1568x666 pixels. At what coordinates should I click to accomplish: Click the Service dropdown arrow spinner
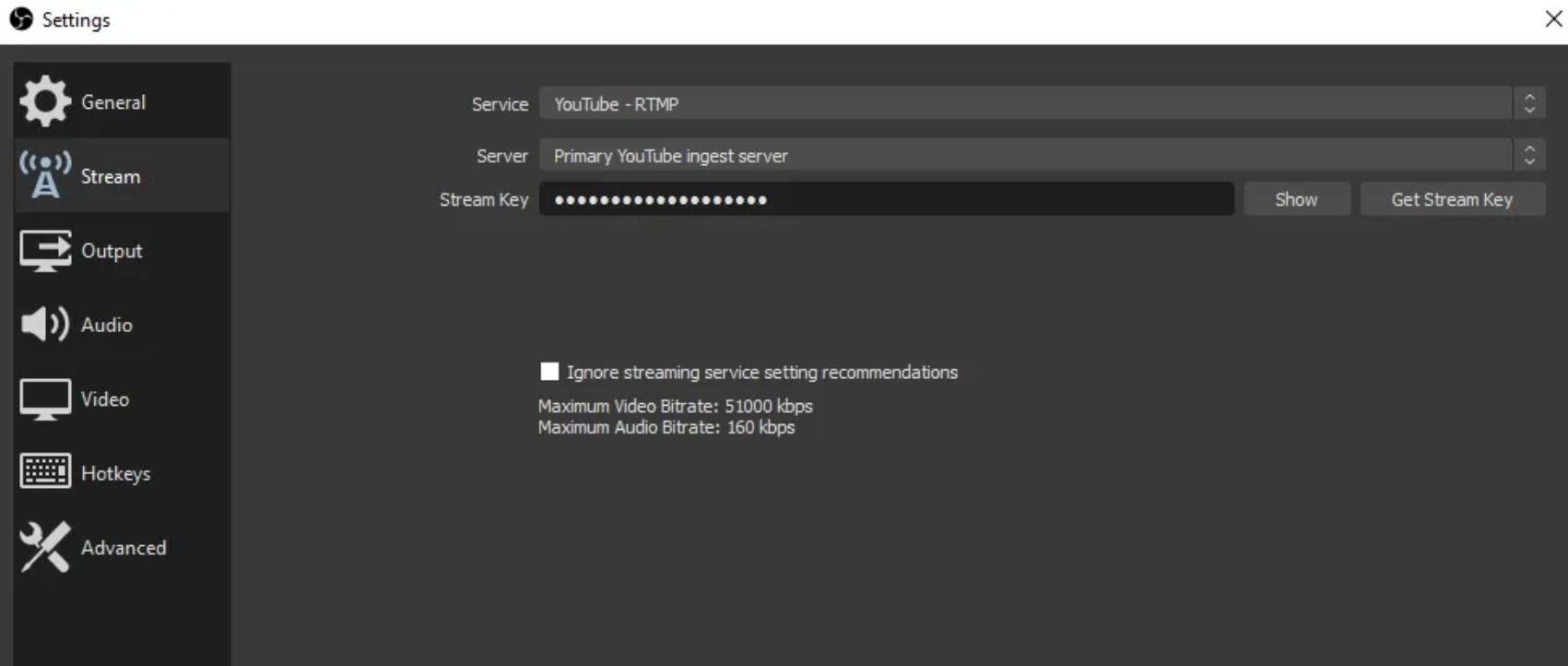click(x=1529, y=104)
